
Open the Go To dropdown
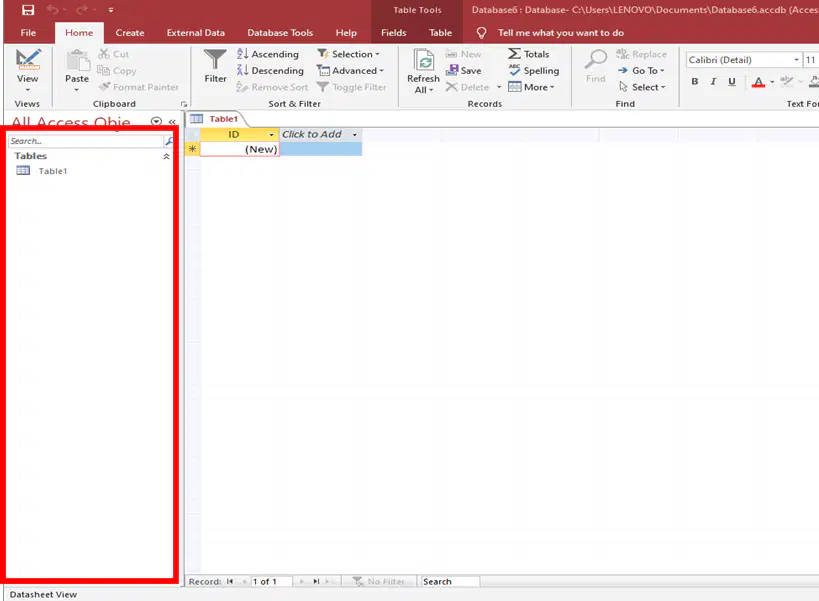click(641, 70)
